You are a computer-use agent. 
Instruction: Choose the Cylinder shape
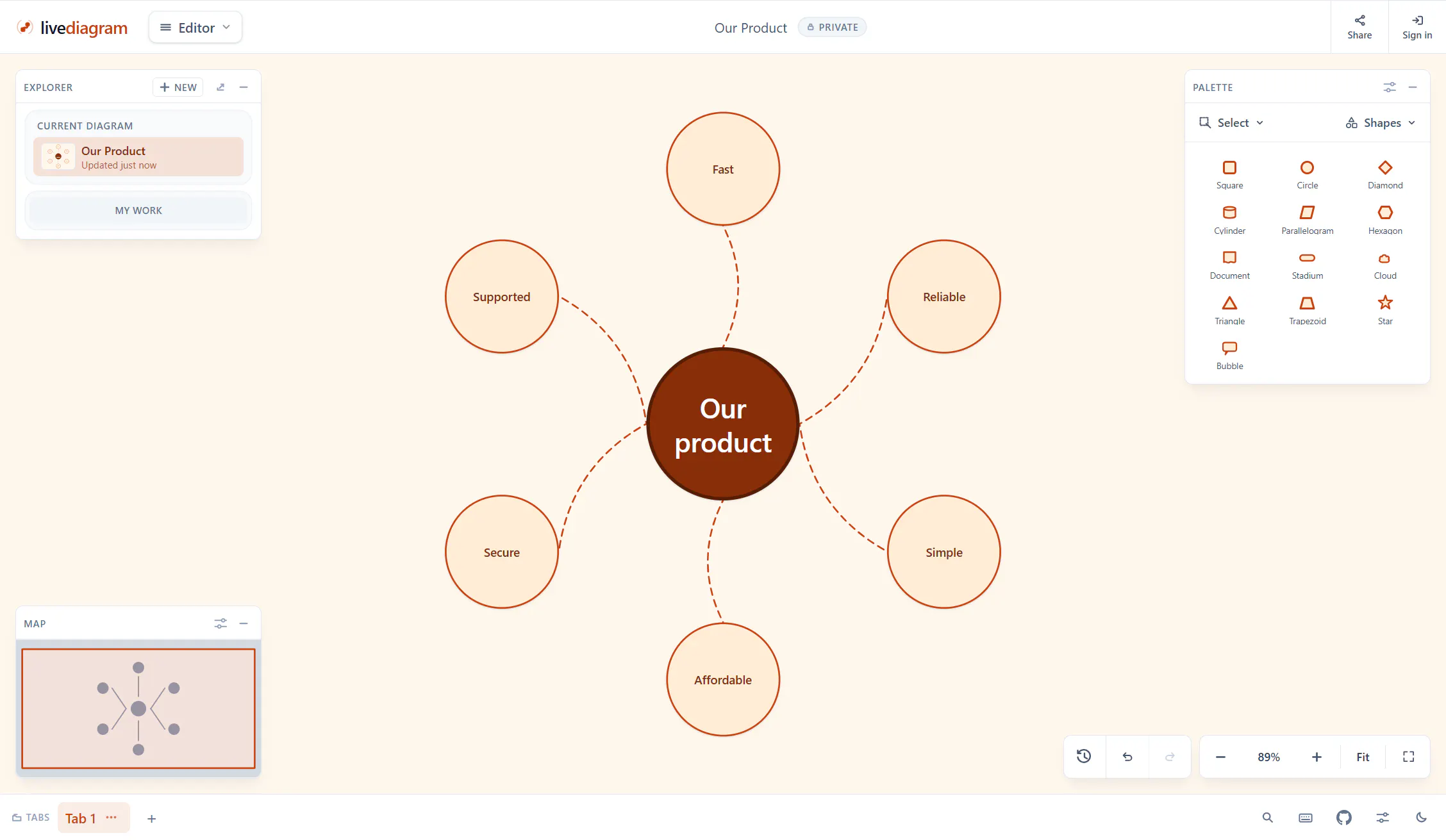(x=1229, y=220)
